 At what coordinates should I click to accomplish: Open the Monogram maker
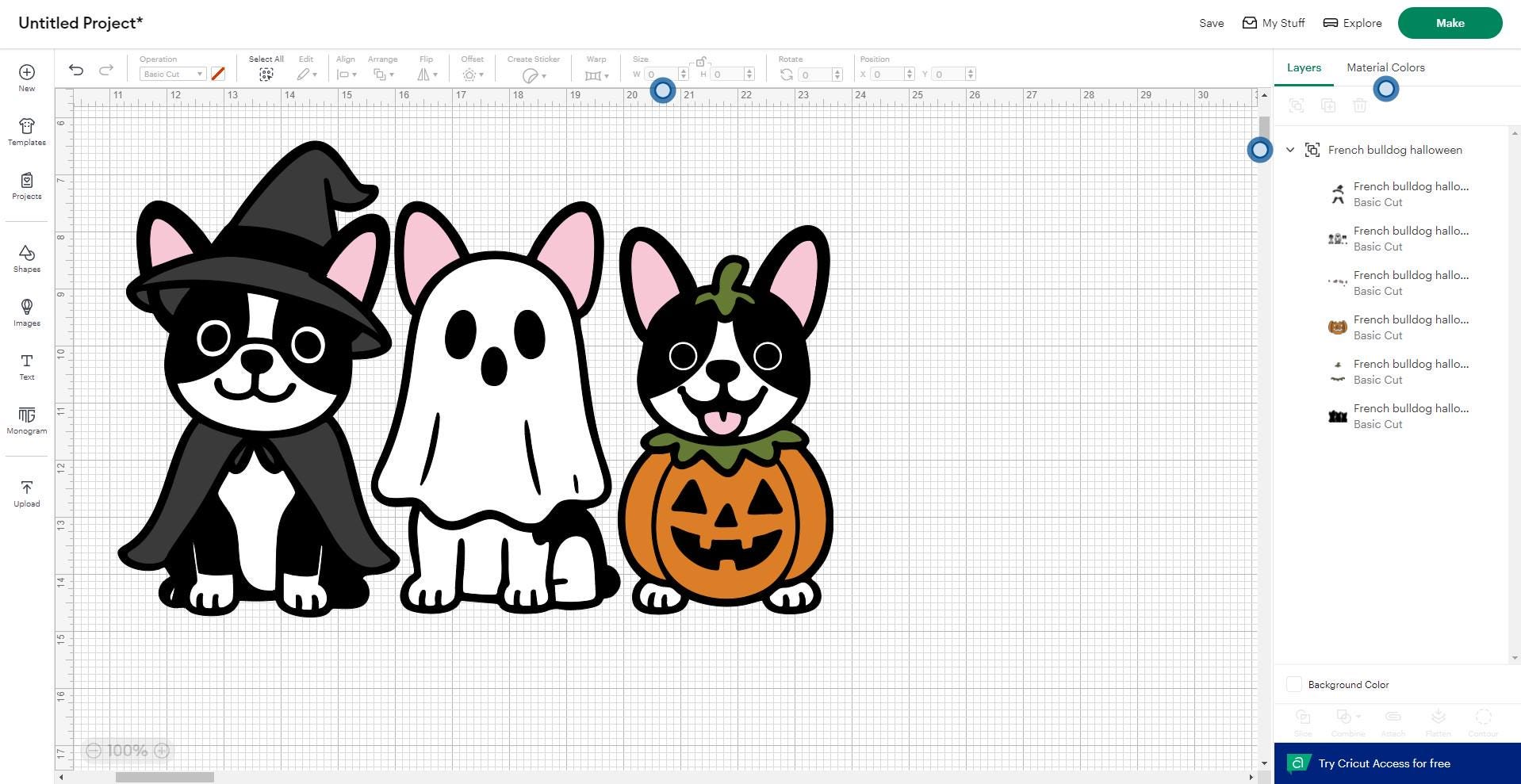[x=27, y=420]
